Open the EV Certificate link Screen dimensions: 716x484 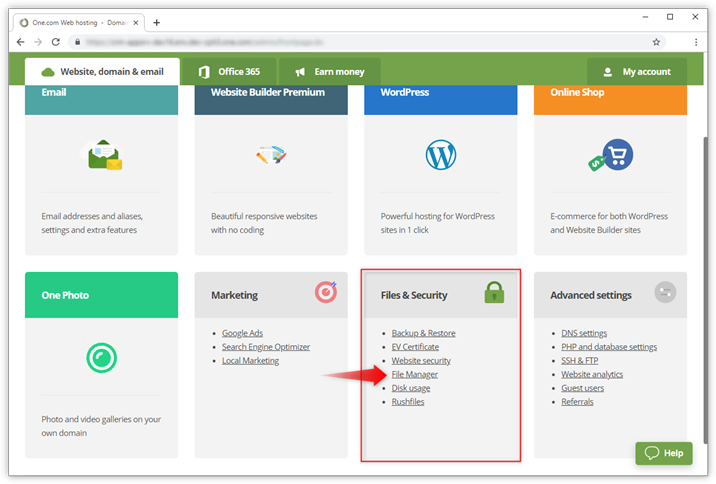[x=415, y=347]
